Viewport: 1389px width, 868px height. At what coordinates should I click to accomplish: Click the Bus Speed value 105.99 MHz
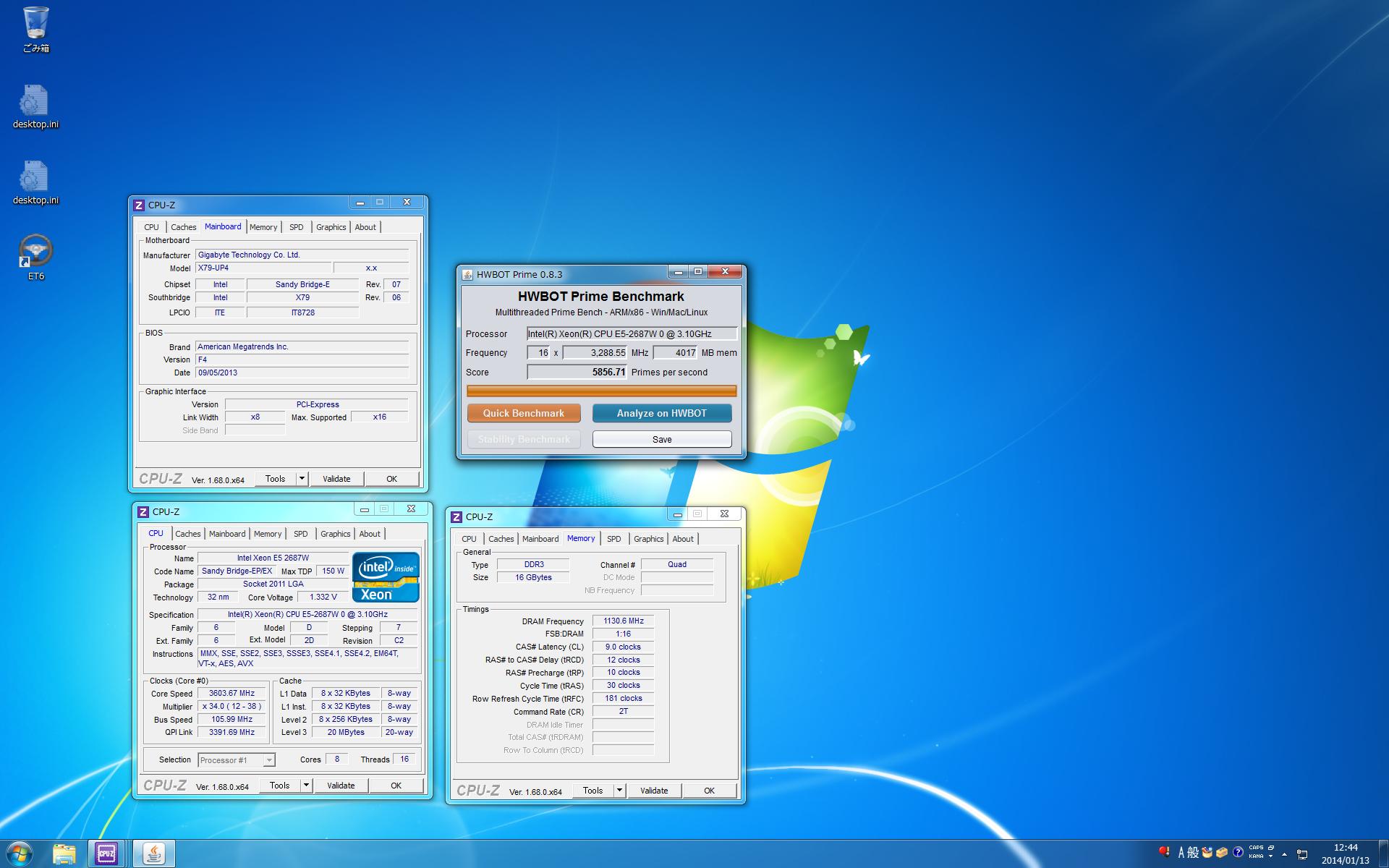click(x=231, y=720)
